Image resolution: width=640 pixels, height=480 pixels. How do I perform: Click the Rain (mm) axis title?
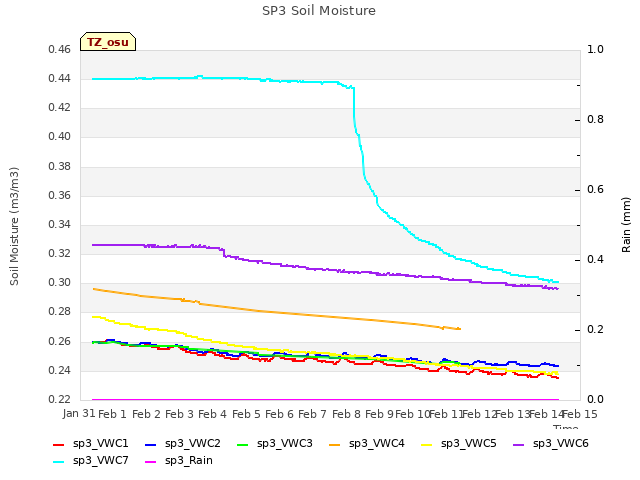pos(626,225)
